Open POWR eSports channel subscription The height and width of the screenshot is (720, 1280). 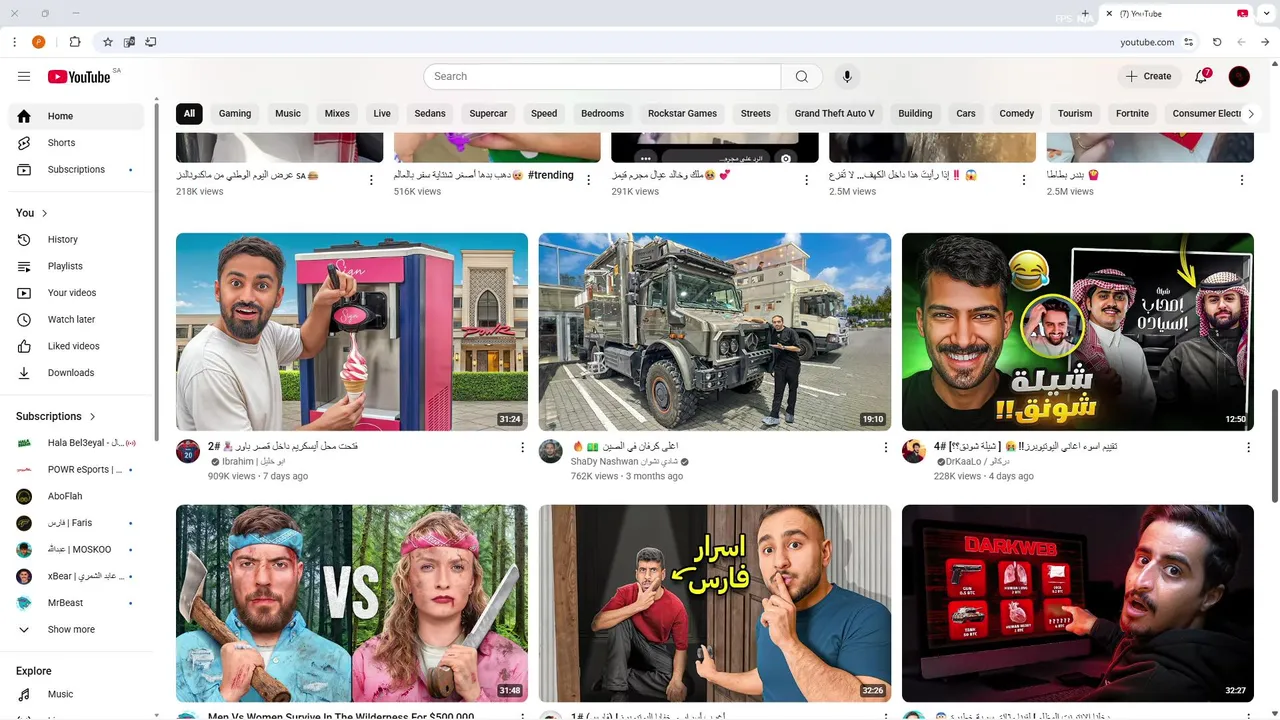coord(77,470)
